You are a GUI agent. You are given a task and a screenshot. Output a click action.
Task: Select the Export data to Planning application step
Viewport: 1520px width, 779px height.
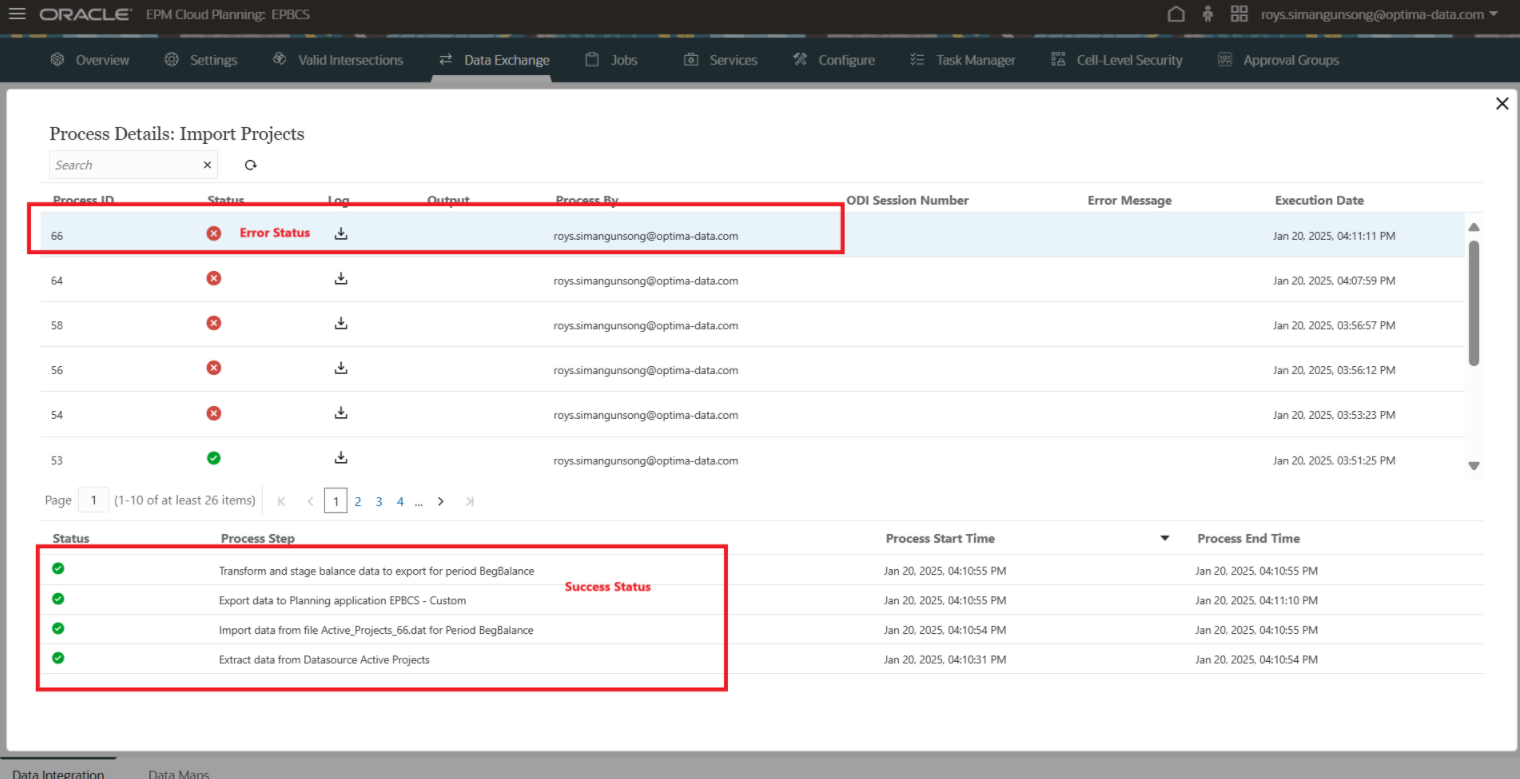coord(342,600)
